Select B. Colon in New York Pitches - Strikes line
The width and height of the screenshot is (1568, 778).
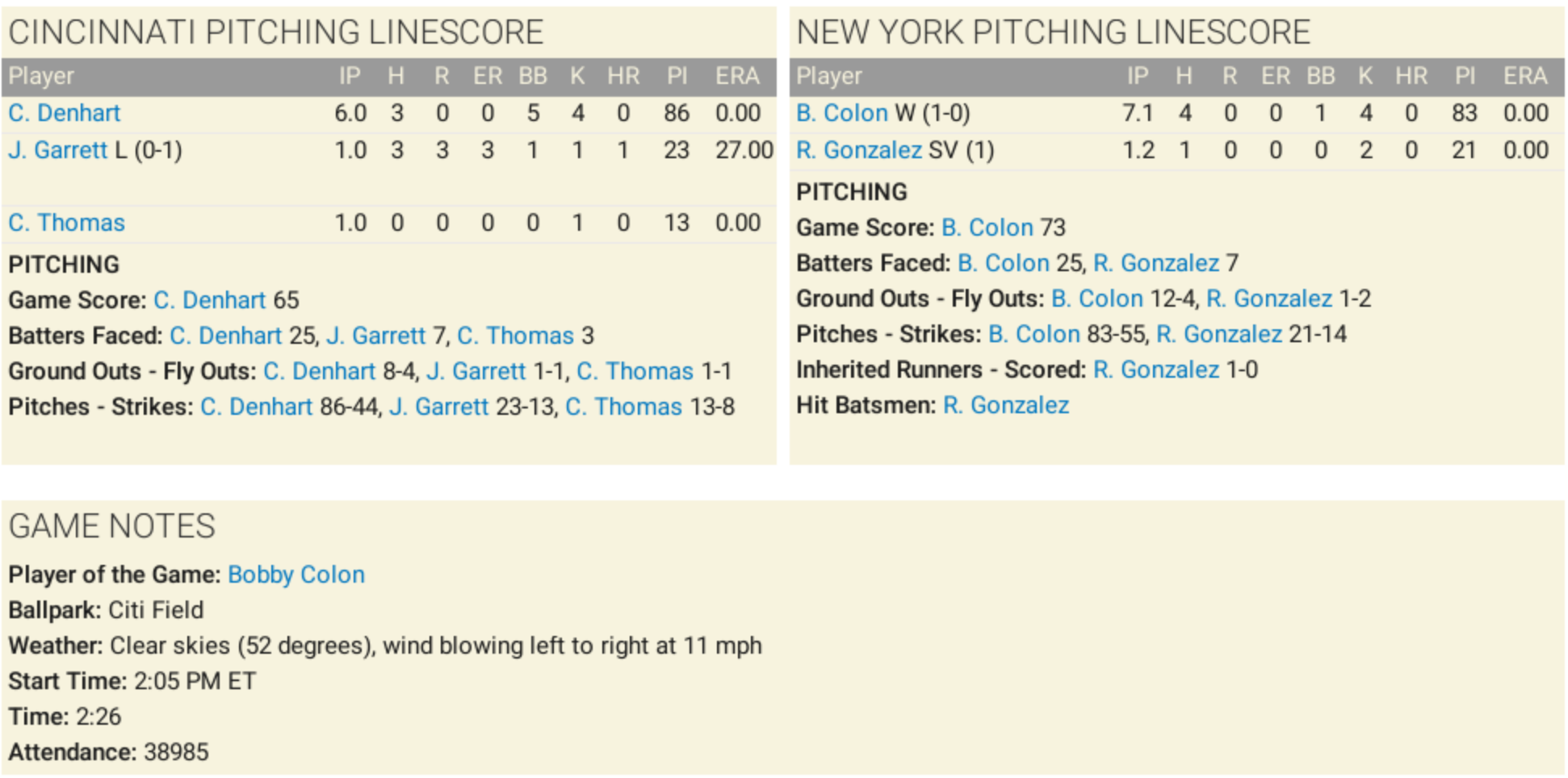tap(1033, 334)
